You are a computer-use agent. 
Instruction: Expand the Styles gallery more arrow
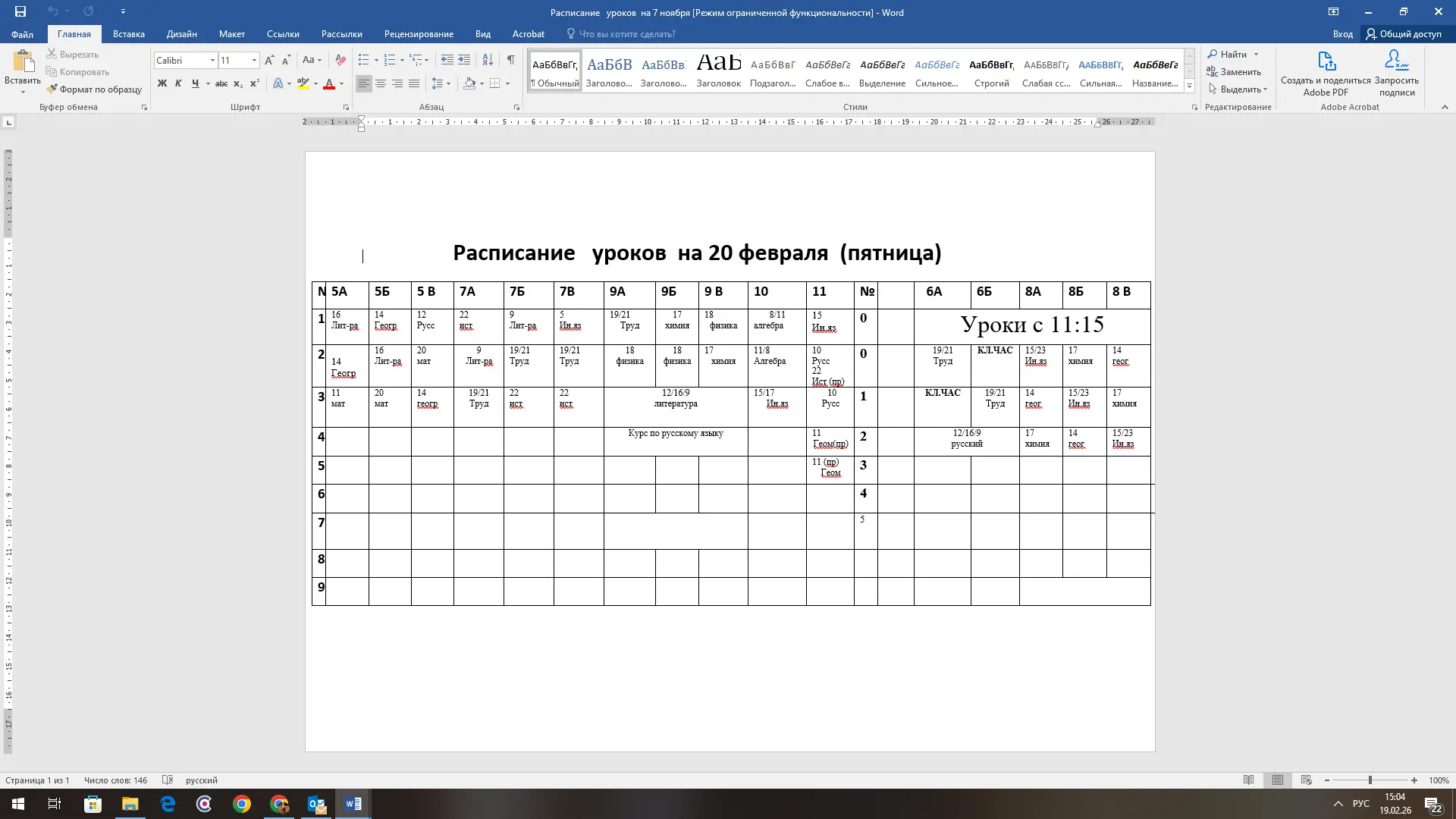point(1189,87)
